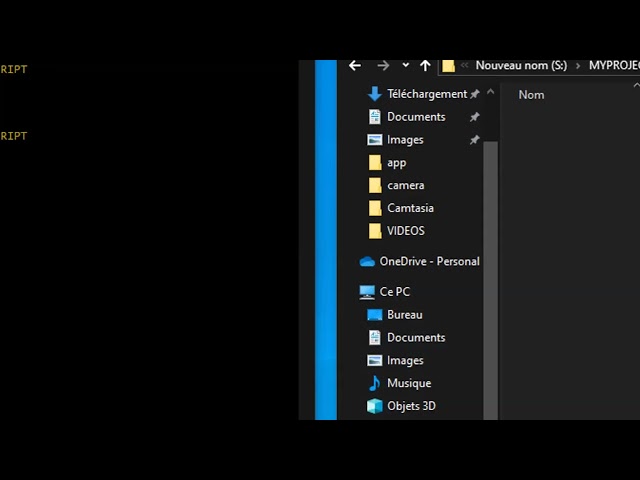Open Musique folder
This screenshot has height=480, width=640.
point(409,383)
